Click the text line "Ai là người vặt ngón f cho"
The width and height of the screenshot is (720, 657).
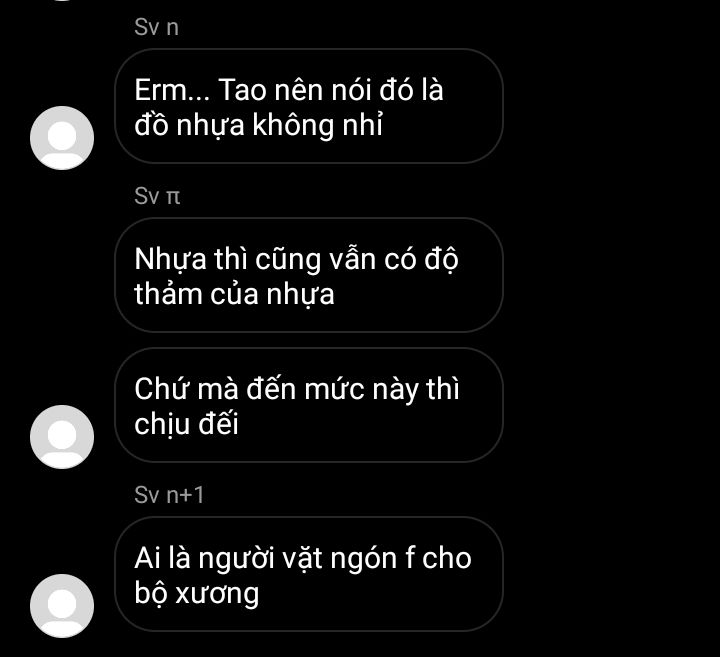303,558
